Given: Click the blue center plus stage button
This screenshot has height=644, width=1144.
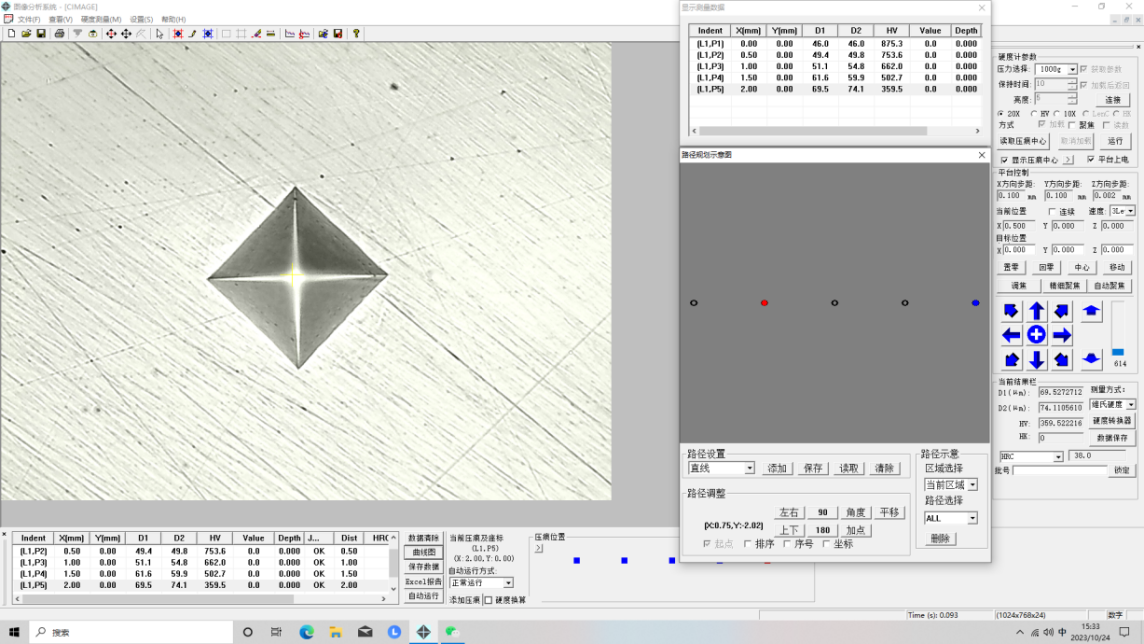Looking at the screenshot, I should (1036, 335).
